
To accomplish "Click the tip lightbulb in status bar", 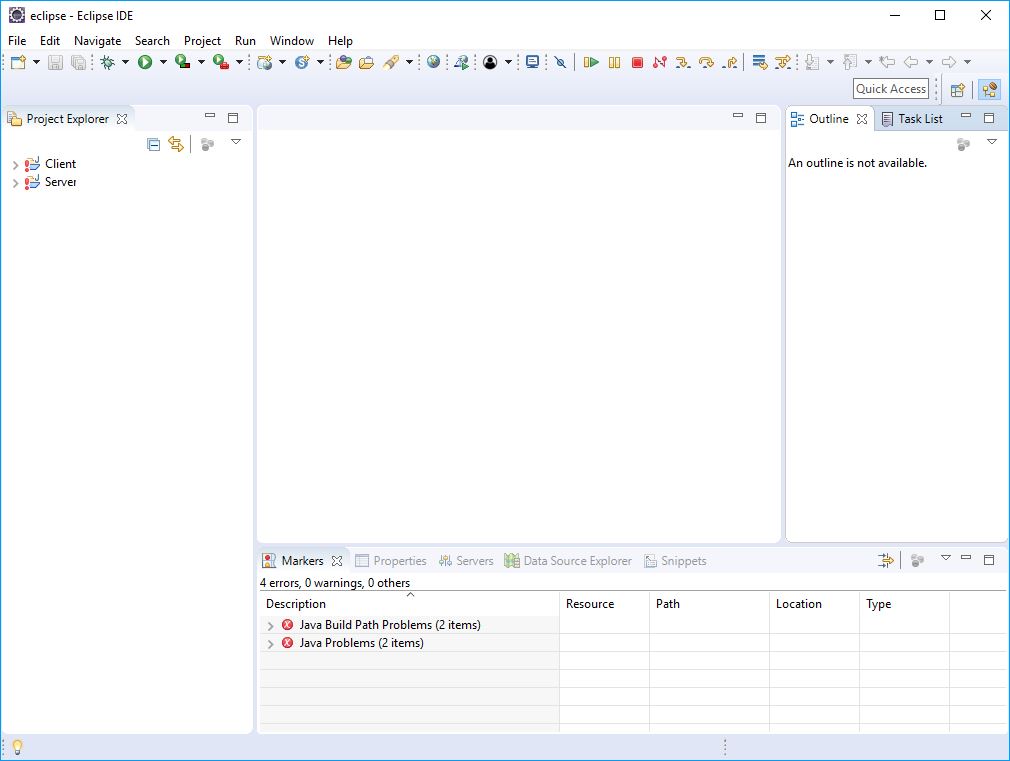I will pos(17,746).
